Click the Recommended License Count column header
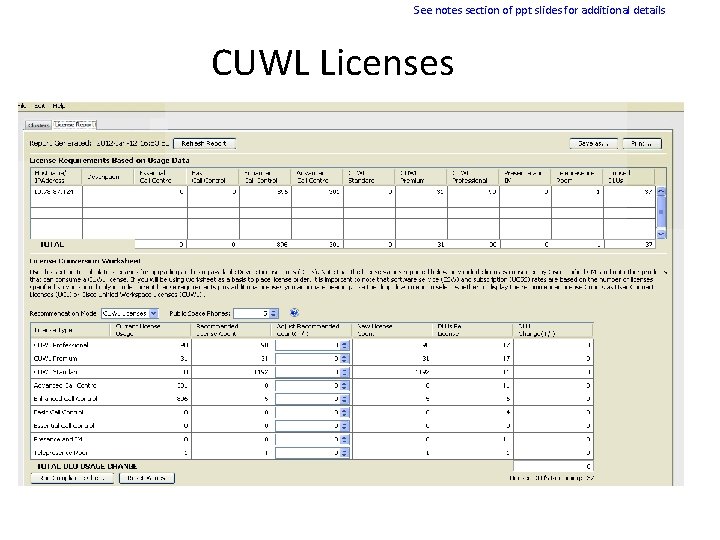Screen dimensions: 720x540 tap(231, 330)
